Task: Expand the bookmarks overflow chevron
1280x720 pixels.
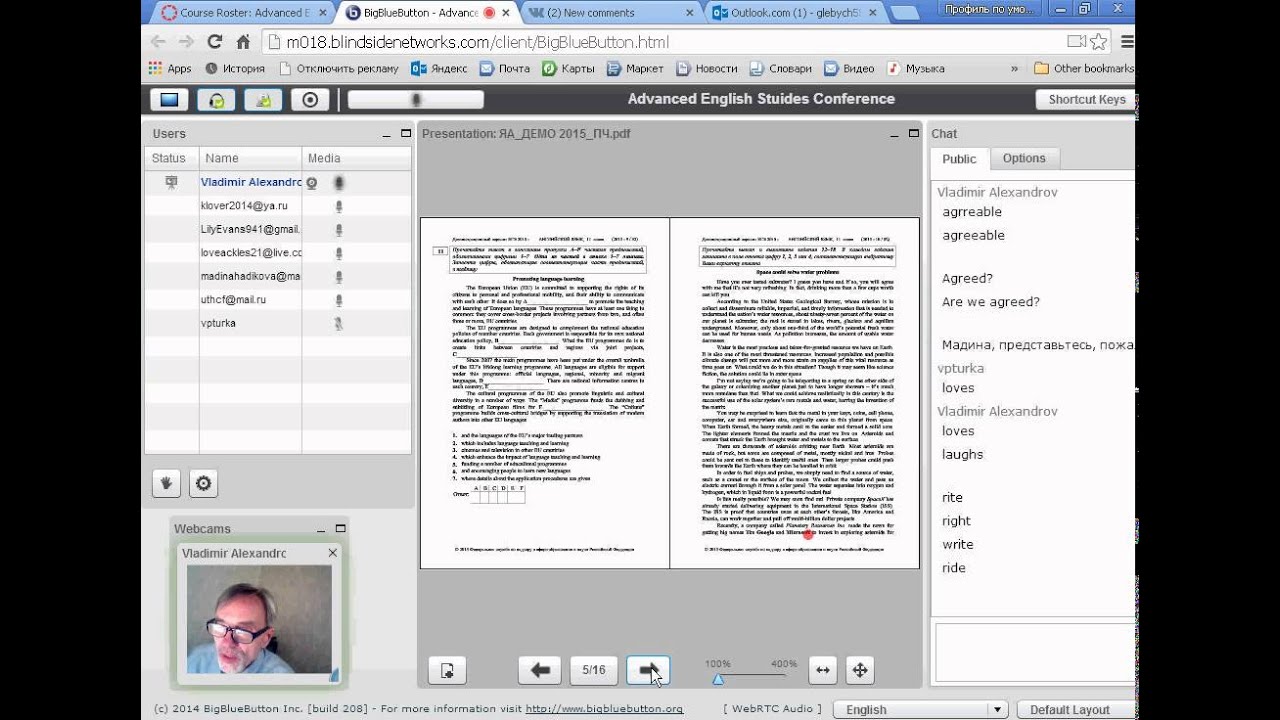Action: coord(1015,69)
